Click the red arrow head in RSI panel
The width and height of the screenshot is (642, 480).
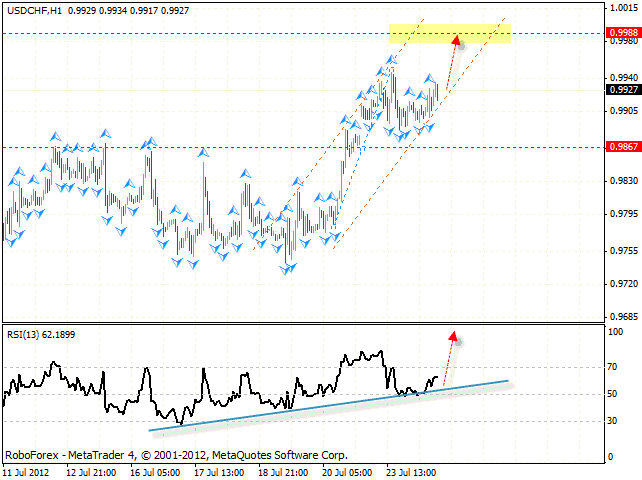453,336
